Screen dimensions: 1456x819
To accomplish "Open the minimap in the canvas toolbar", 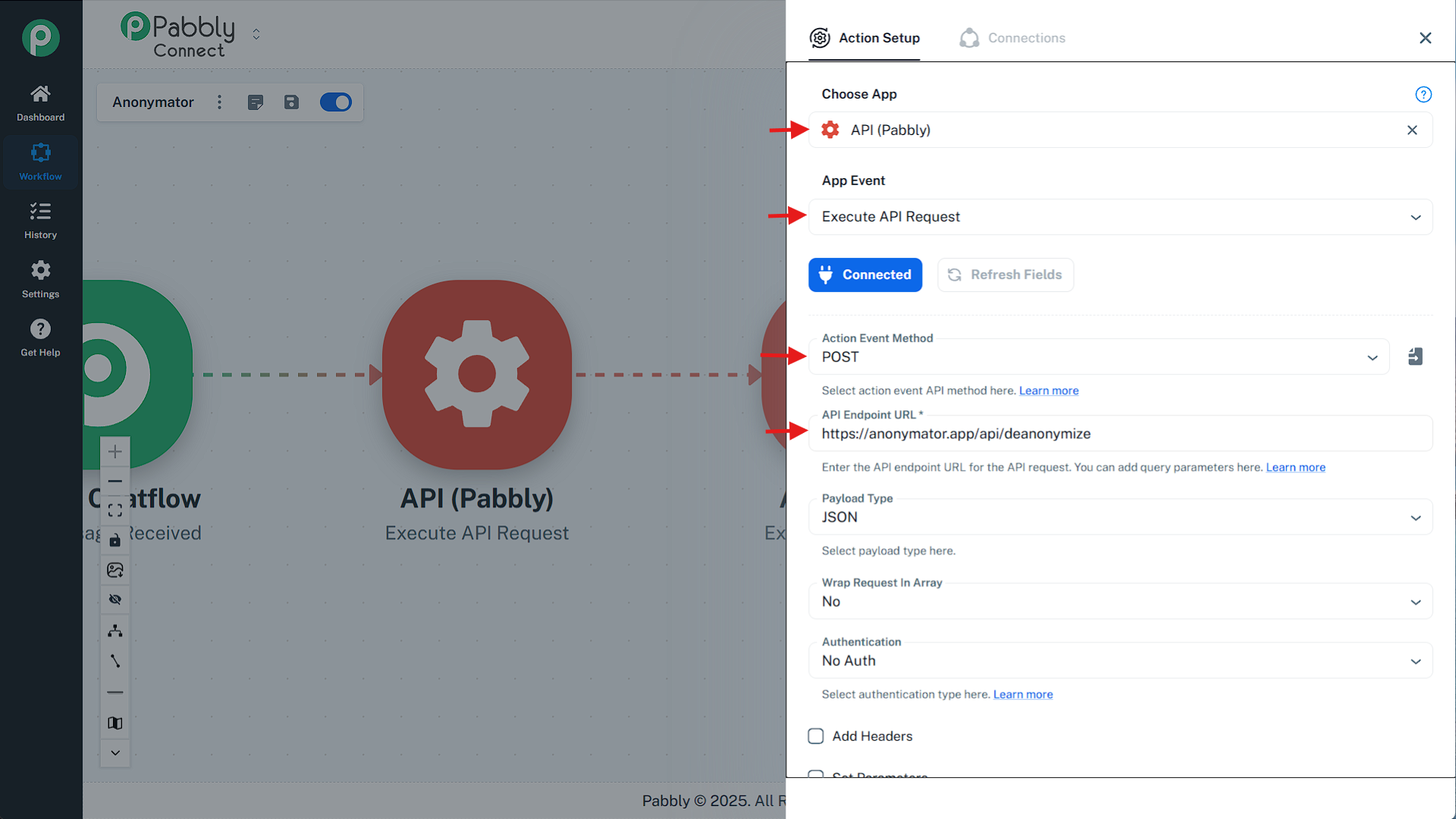I will [x=115, y=723].
